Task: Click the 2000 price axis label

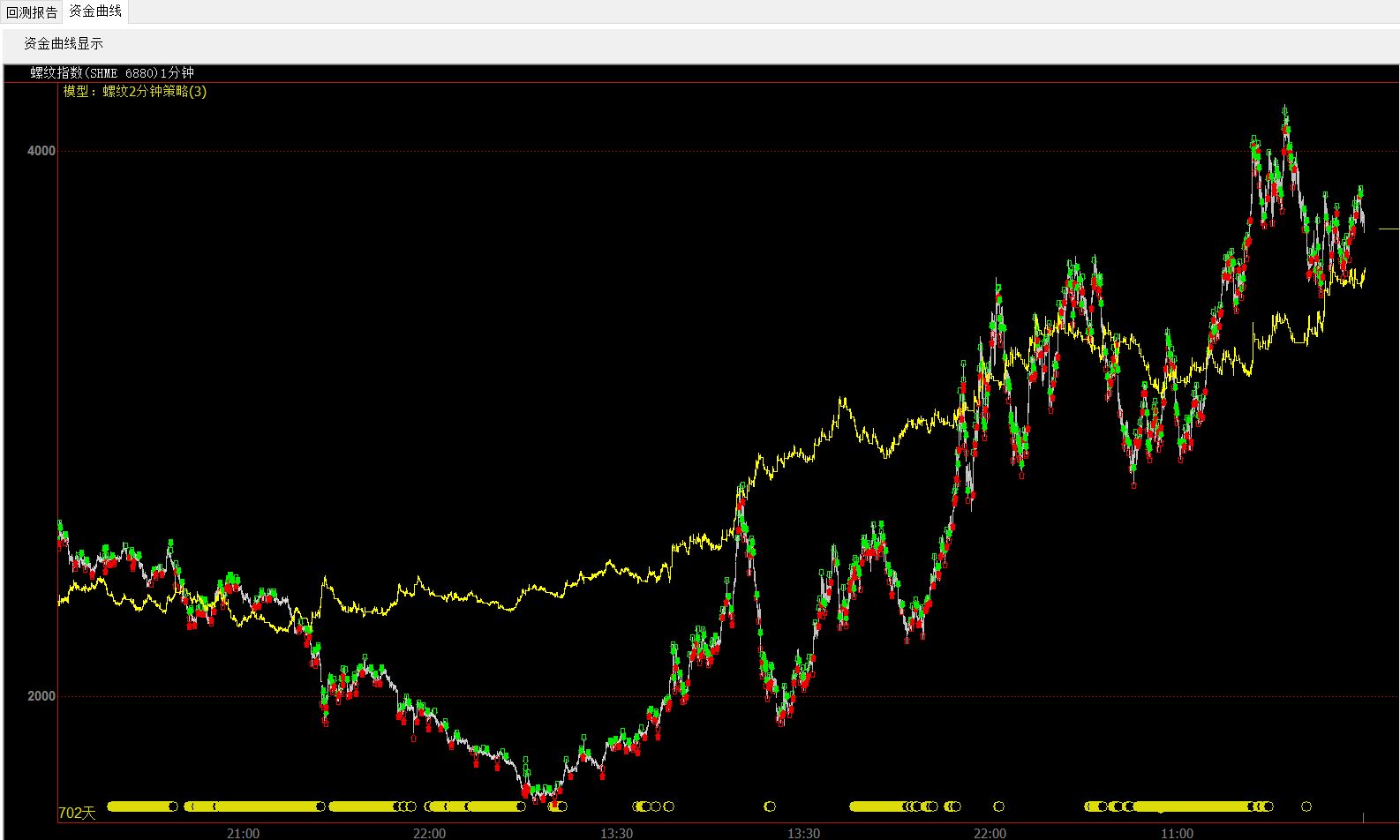Action: tap(41, 696)
